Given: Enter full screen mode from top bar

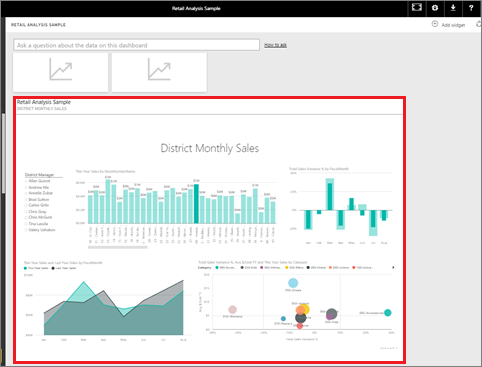Looking at the screenshot, I should click(x=417, y=8).
